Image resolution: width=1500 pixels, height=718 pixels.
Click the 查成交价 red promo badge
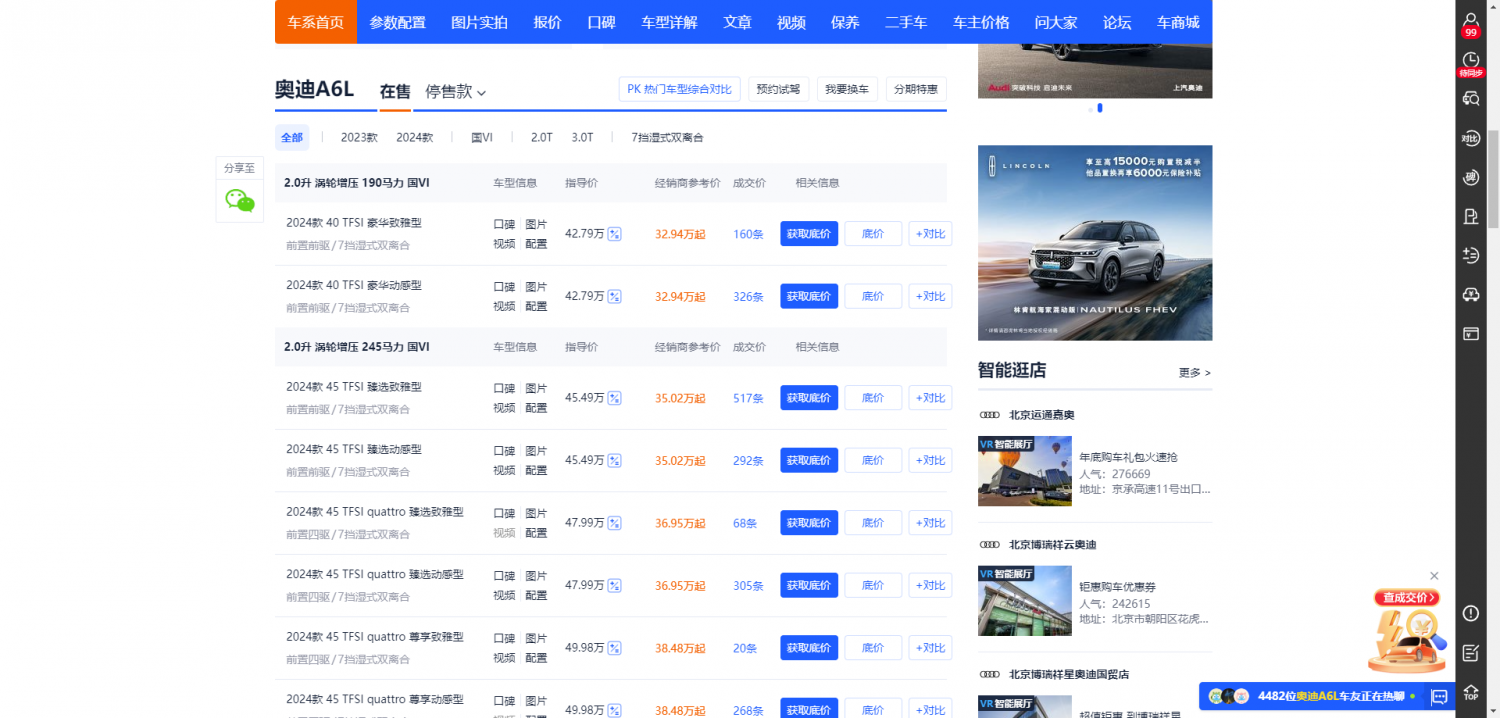pyautogui.click(x=1407, y=598)
